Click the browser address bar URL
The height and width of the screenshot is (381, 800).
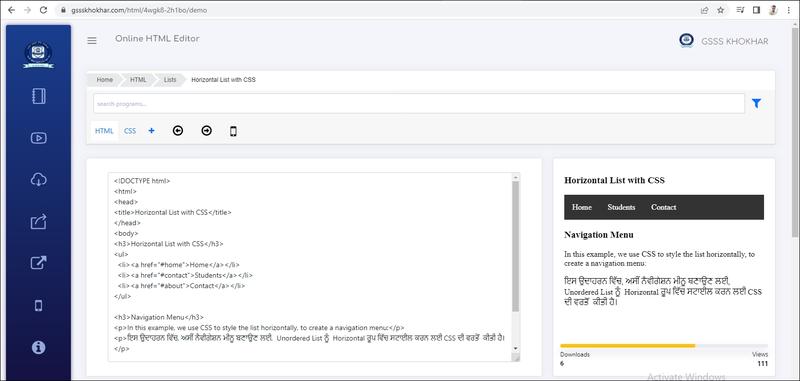tap(139, 10)
